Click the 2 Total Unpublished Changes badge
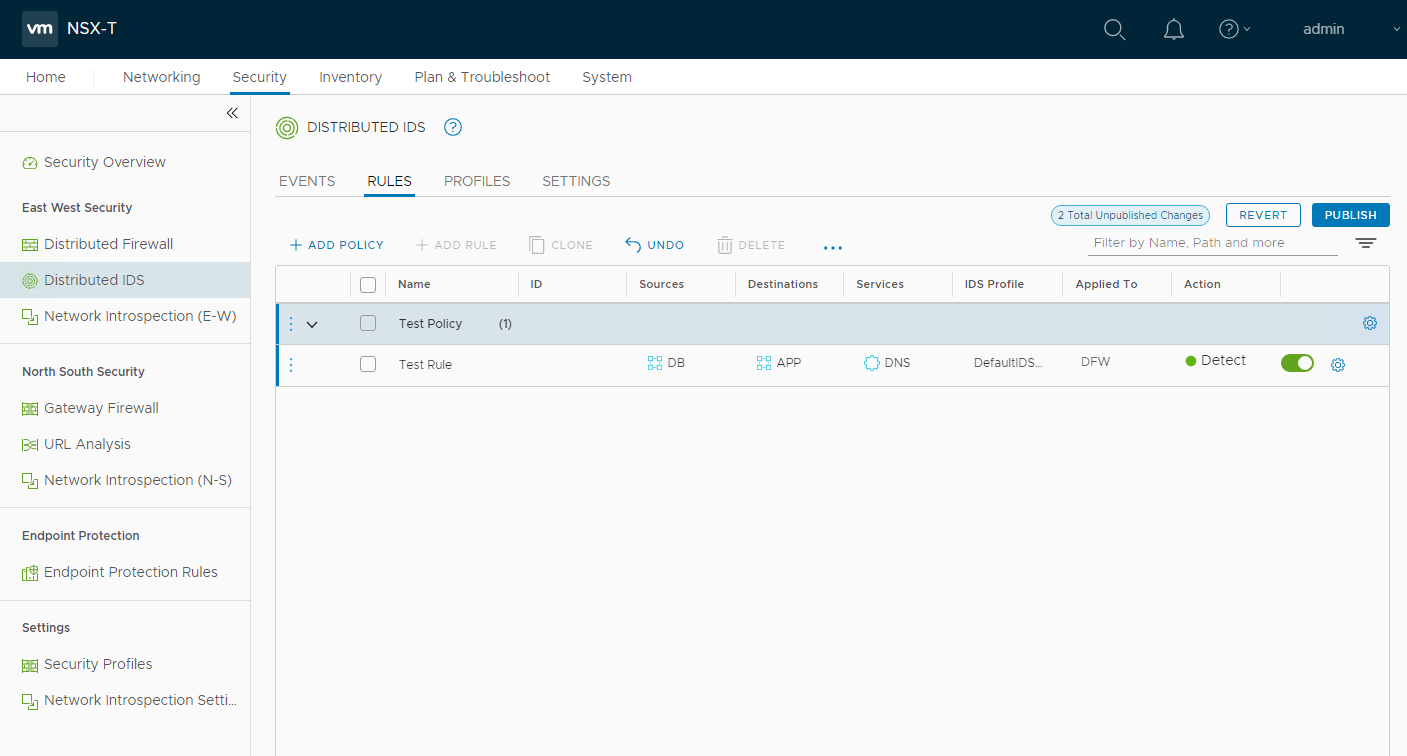 click(1130, 215)
